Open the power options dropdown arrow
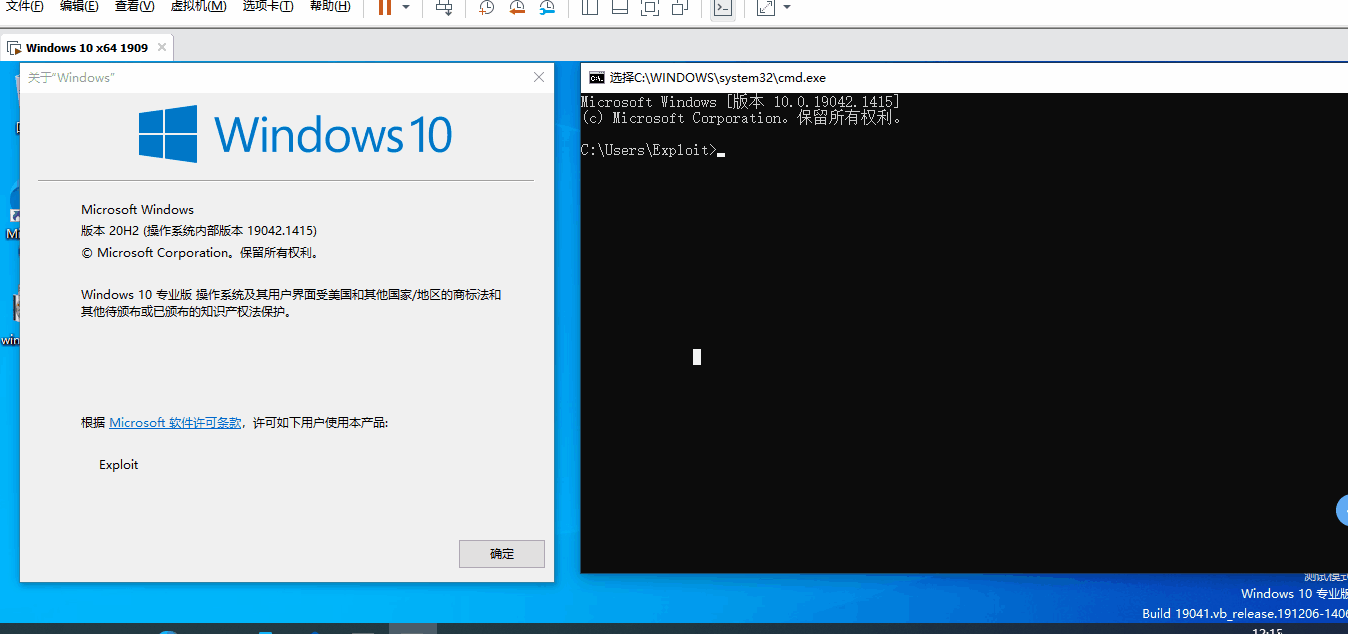Screen dimensions: 1348x634 pos(406,7)
